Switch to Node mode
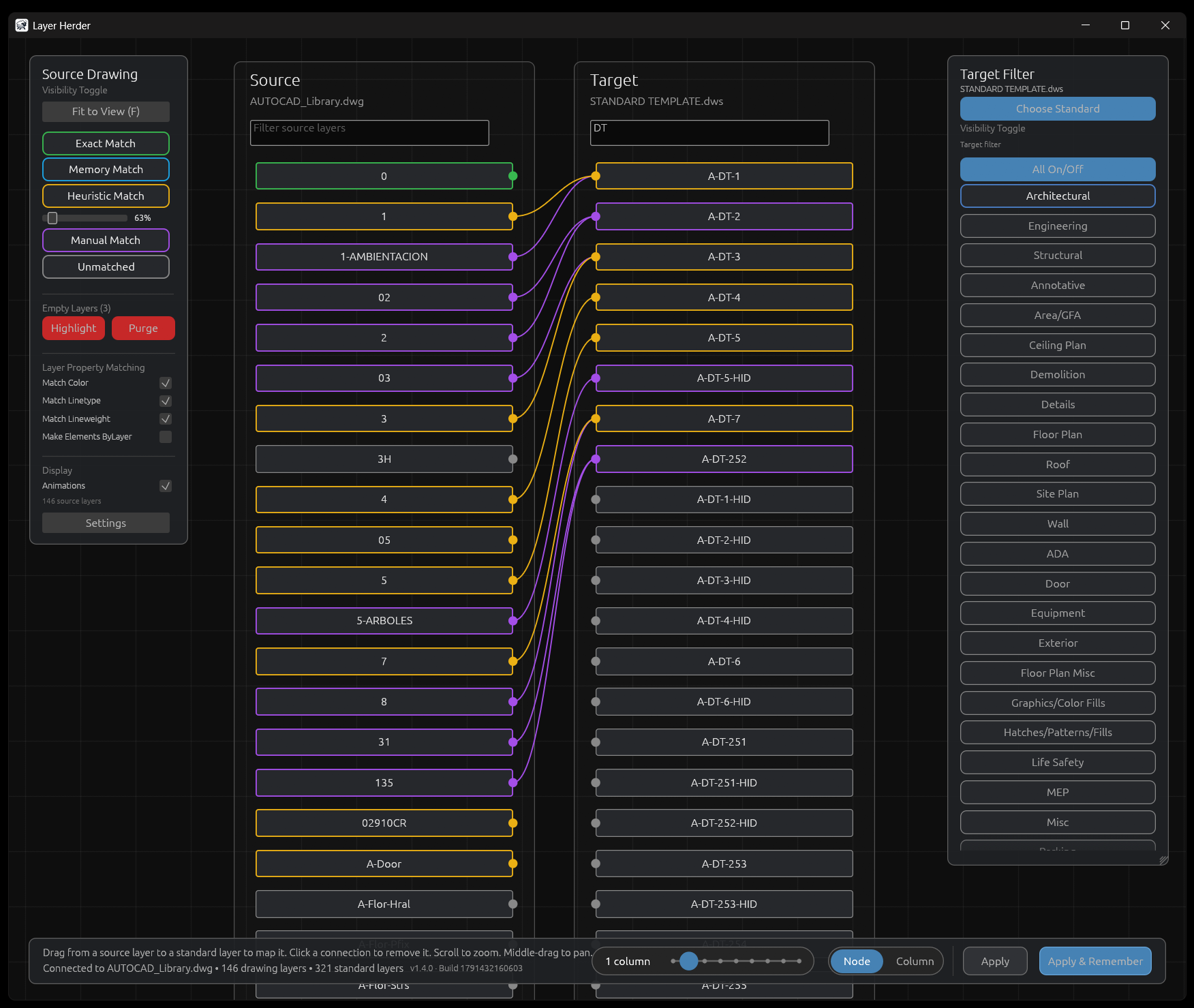This screenshot has height=1008, width=1194. [857, 961]
